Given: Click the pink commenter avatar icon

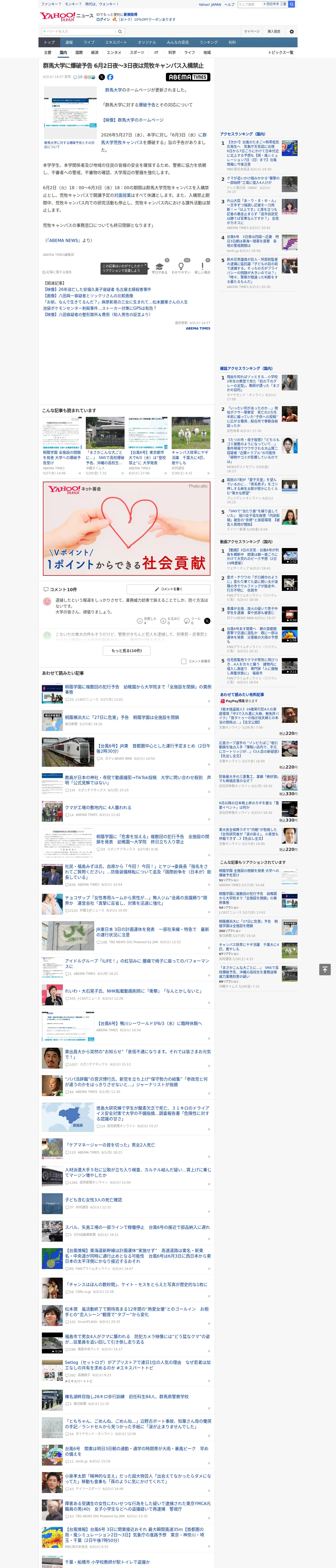Looking at the screenshot, I should click(47, 601).
